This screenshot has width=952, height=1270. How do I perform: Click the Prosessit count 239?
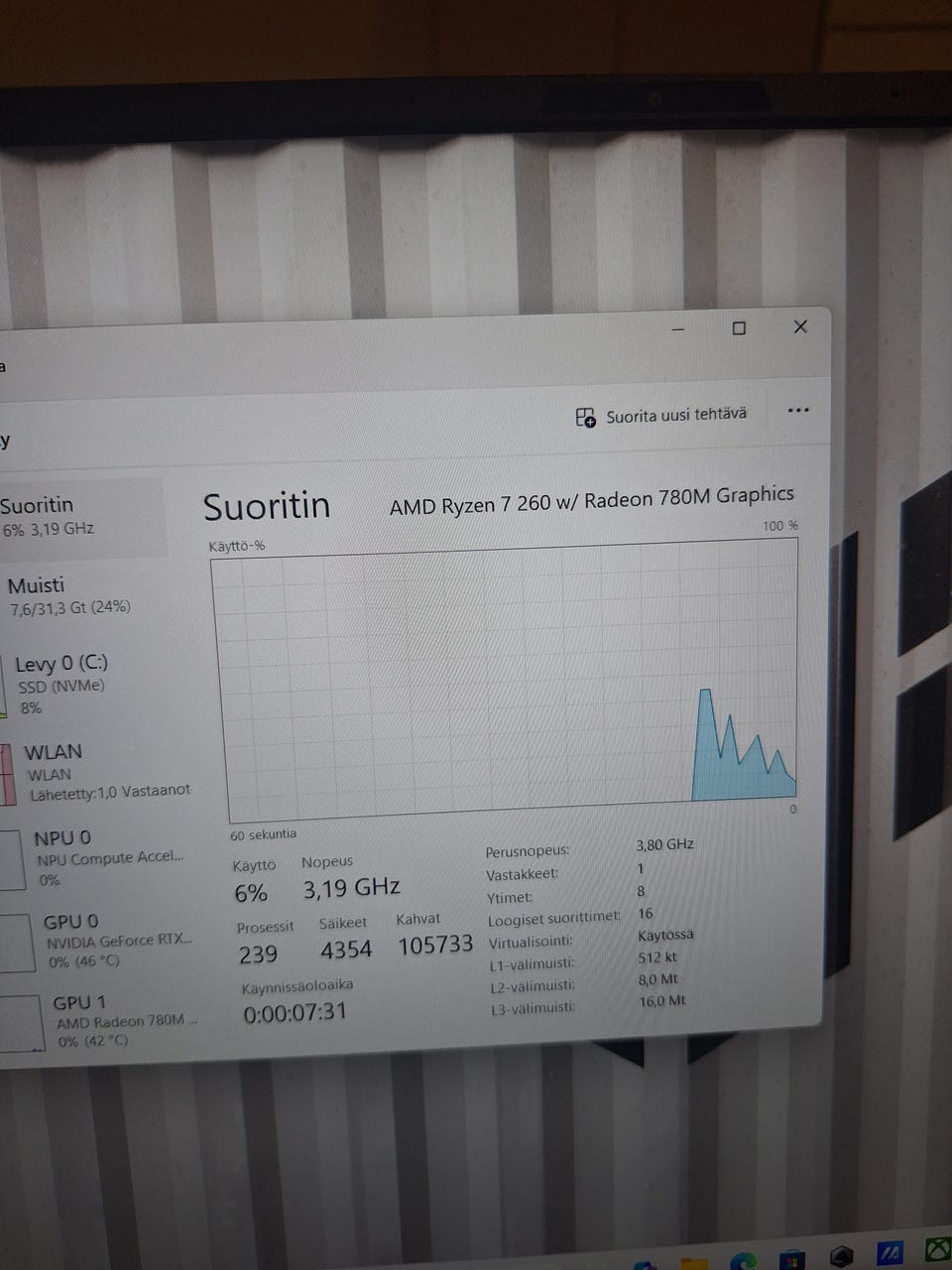258,954
